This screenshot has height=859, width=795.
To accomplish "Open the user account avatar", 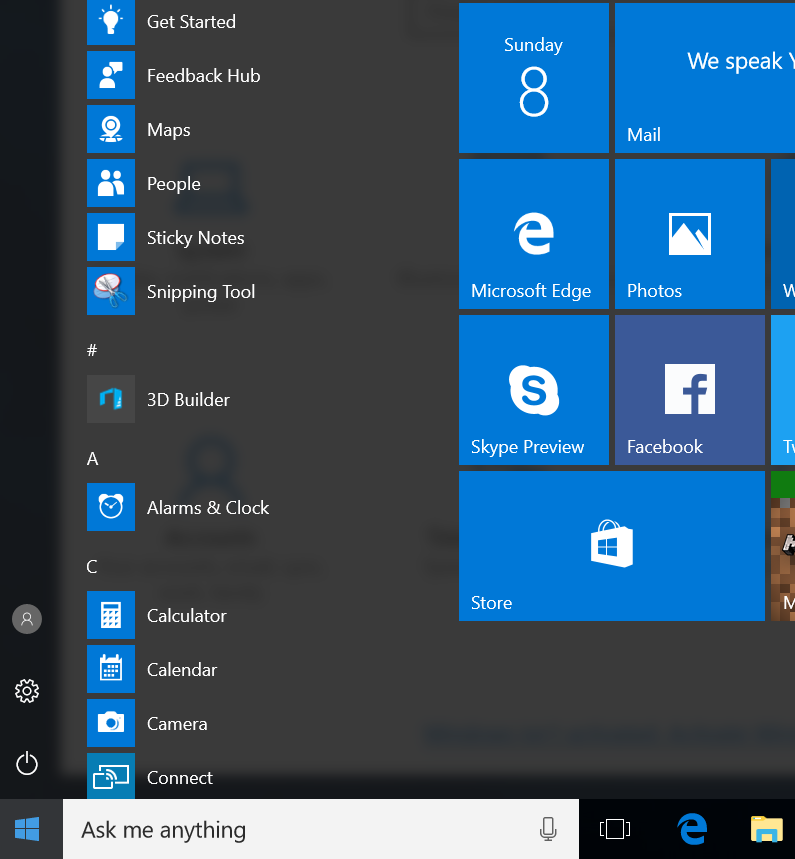I will (x=27, y=619).
